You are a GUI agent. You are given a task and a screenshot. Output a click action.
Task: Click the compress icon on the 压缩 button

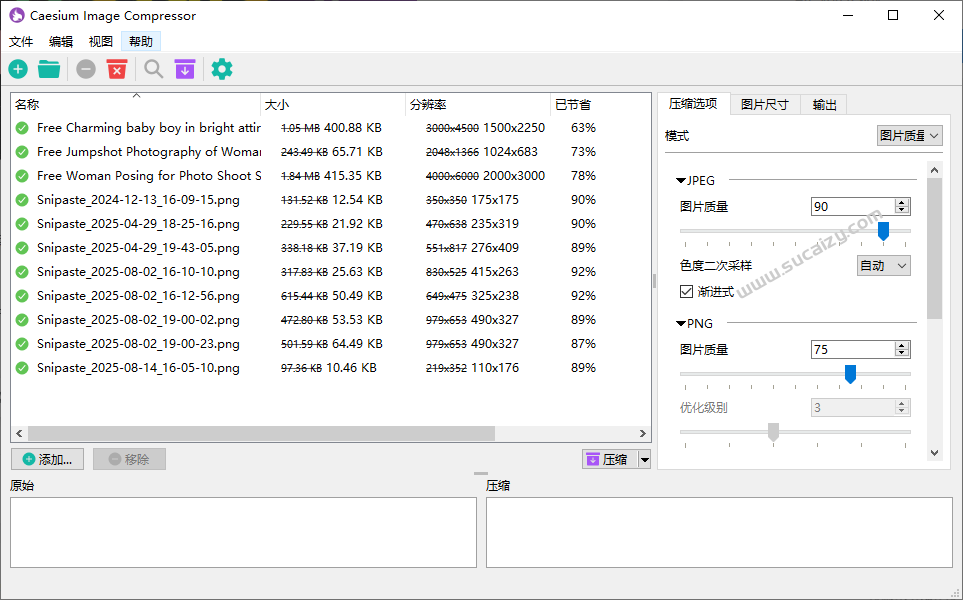593,458
